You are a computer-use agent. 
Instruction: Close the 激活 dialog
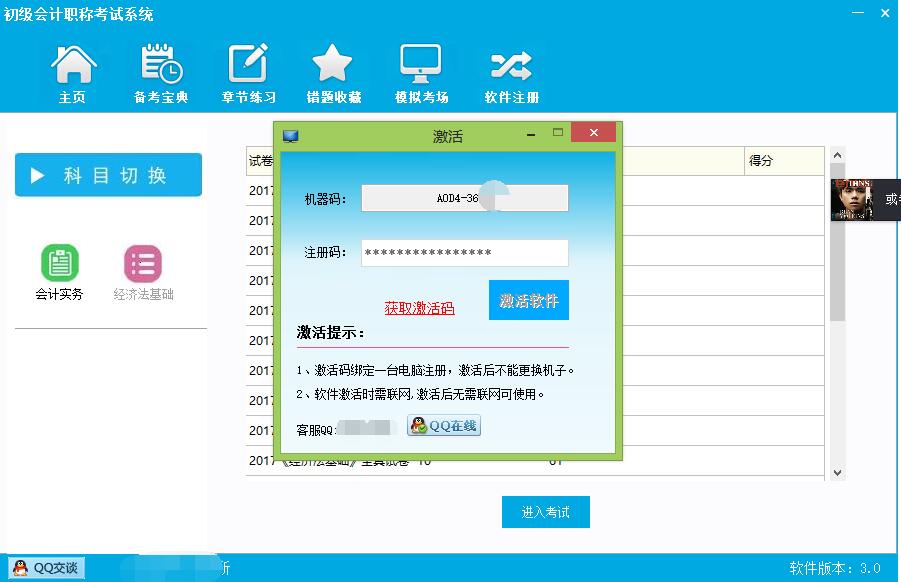pyautogui.click(x=594, y=134)
